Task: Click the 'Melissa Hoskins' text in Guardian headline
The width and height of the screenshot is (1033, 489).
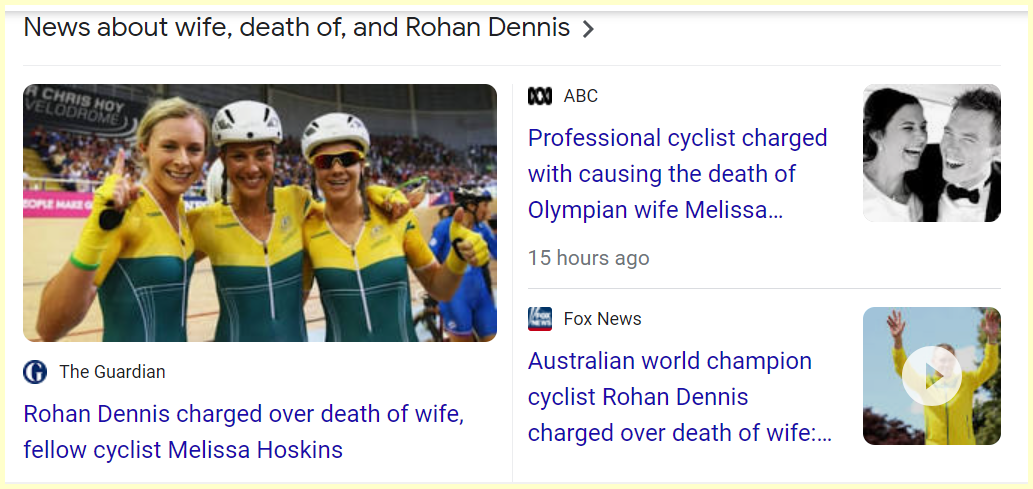Action: click(x=255, y=450)
